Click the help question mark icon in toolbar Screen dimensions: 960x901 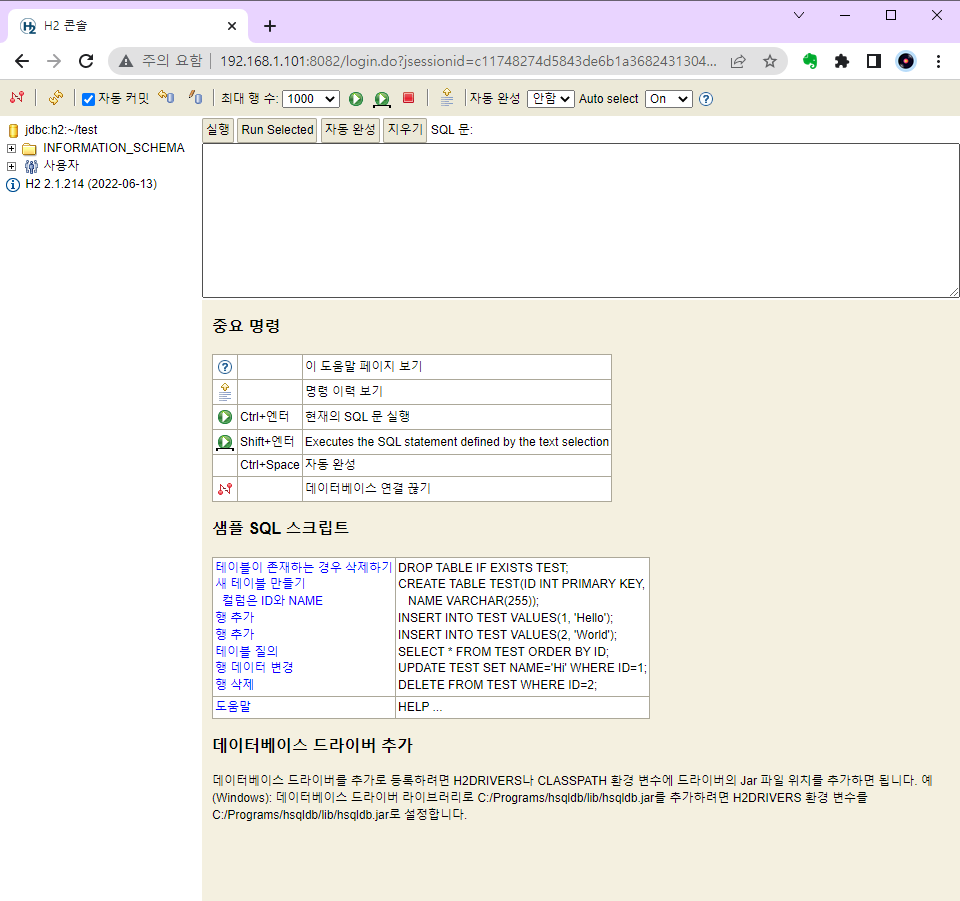click(x=706, y=99)
